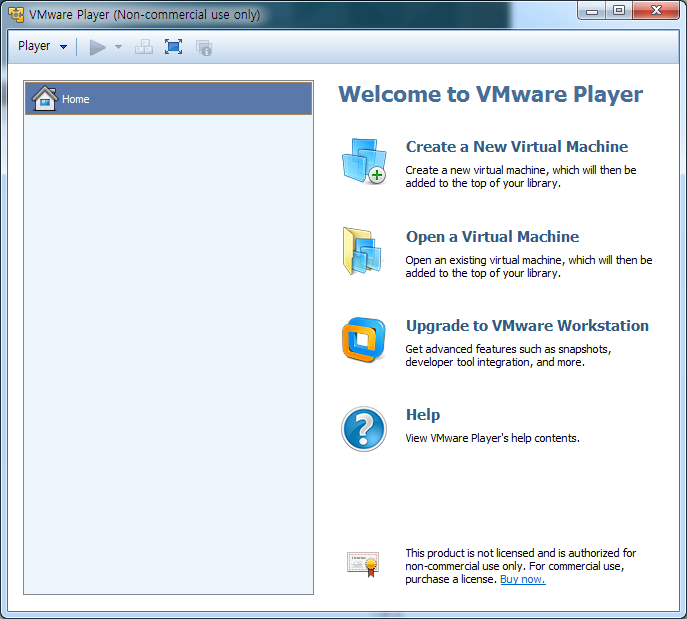Expand the power options arrow beside Play
The width and height of the screenshot is (687, 619).
pos(118,47)
